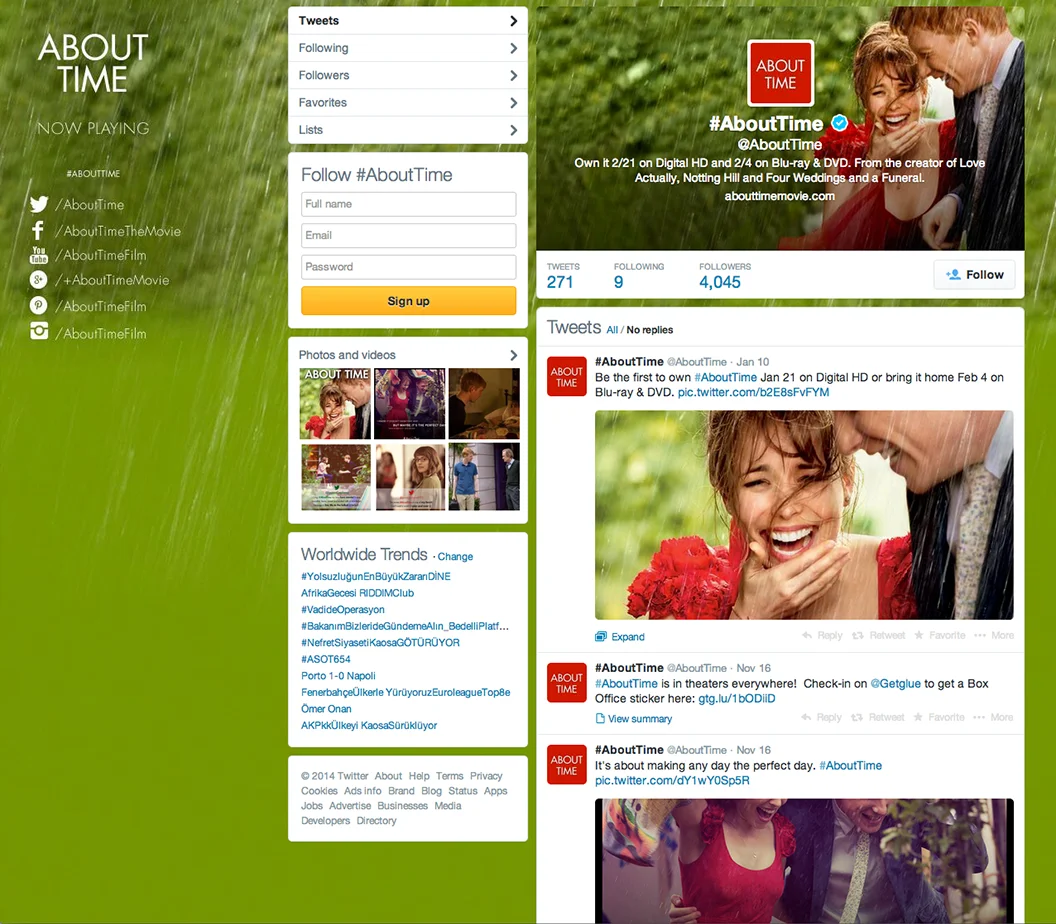This screenshot has height=924, width=1056.
Task: Open the Photos and videos arrow
Action: tap(513, 355)
